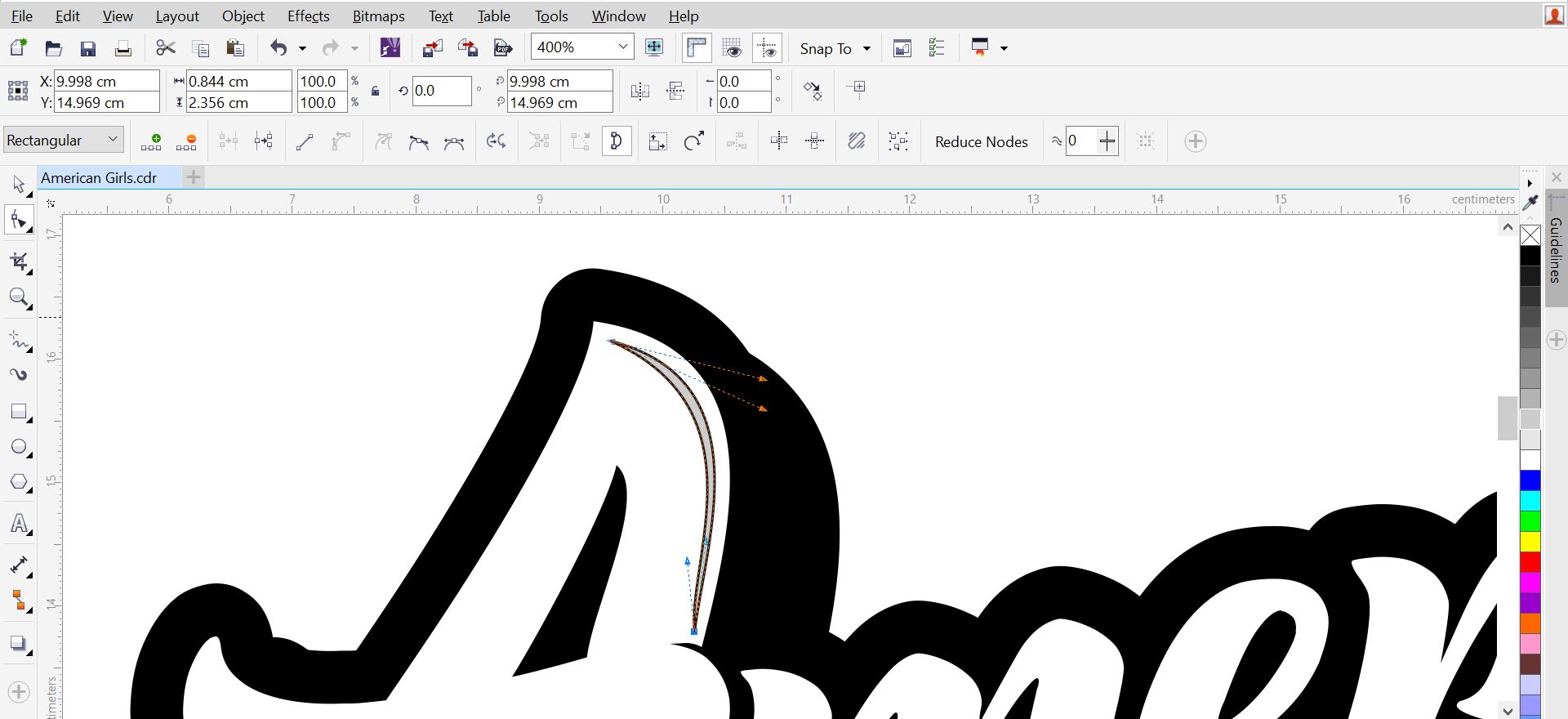This screenshot has width=1568, height=719.
Task: Publish to PDF icon
Action: pyautogui.click(x=503, y=48)
